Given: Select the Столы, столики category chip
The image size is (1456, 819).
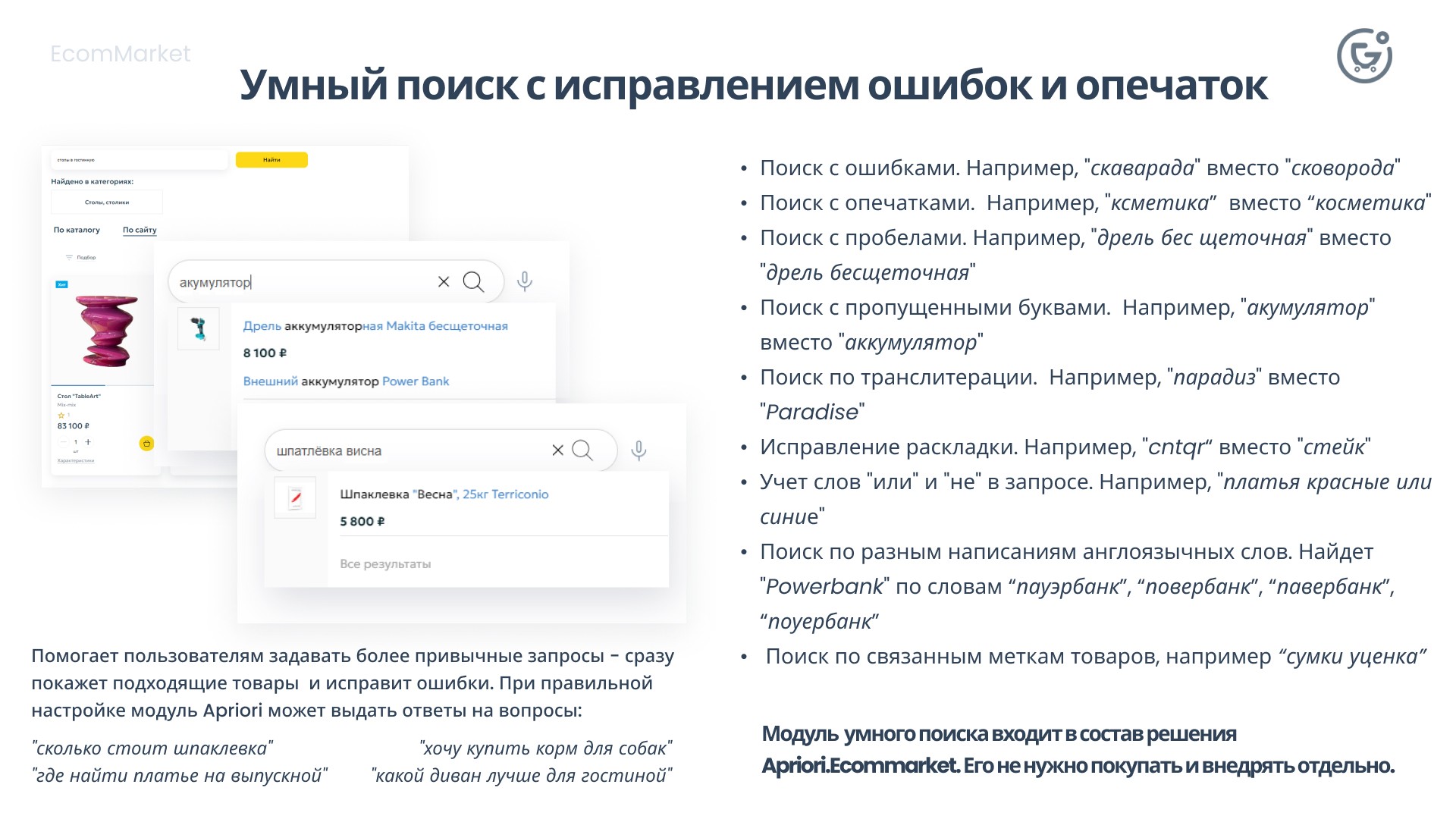Looking at the screenshot, I should [106, 202].
